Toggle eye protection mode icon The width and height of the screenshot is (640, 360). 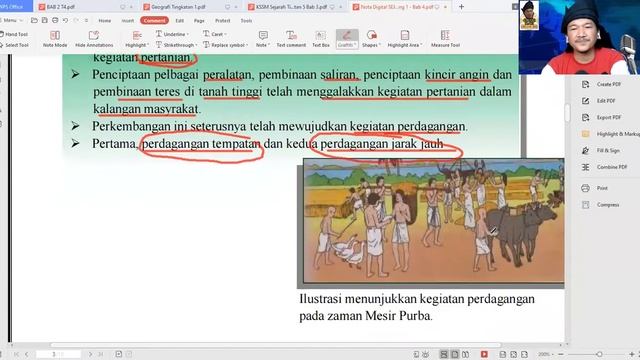pos(426,354)
